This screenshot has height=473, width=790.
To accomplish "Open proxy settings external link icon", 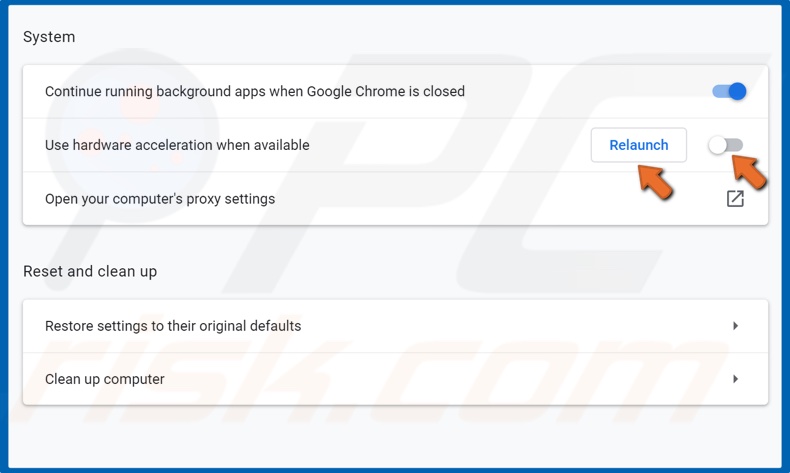I will [x=735, y=198].
